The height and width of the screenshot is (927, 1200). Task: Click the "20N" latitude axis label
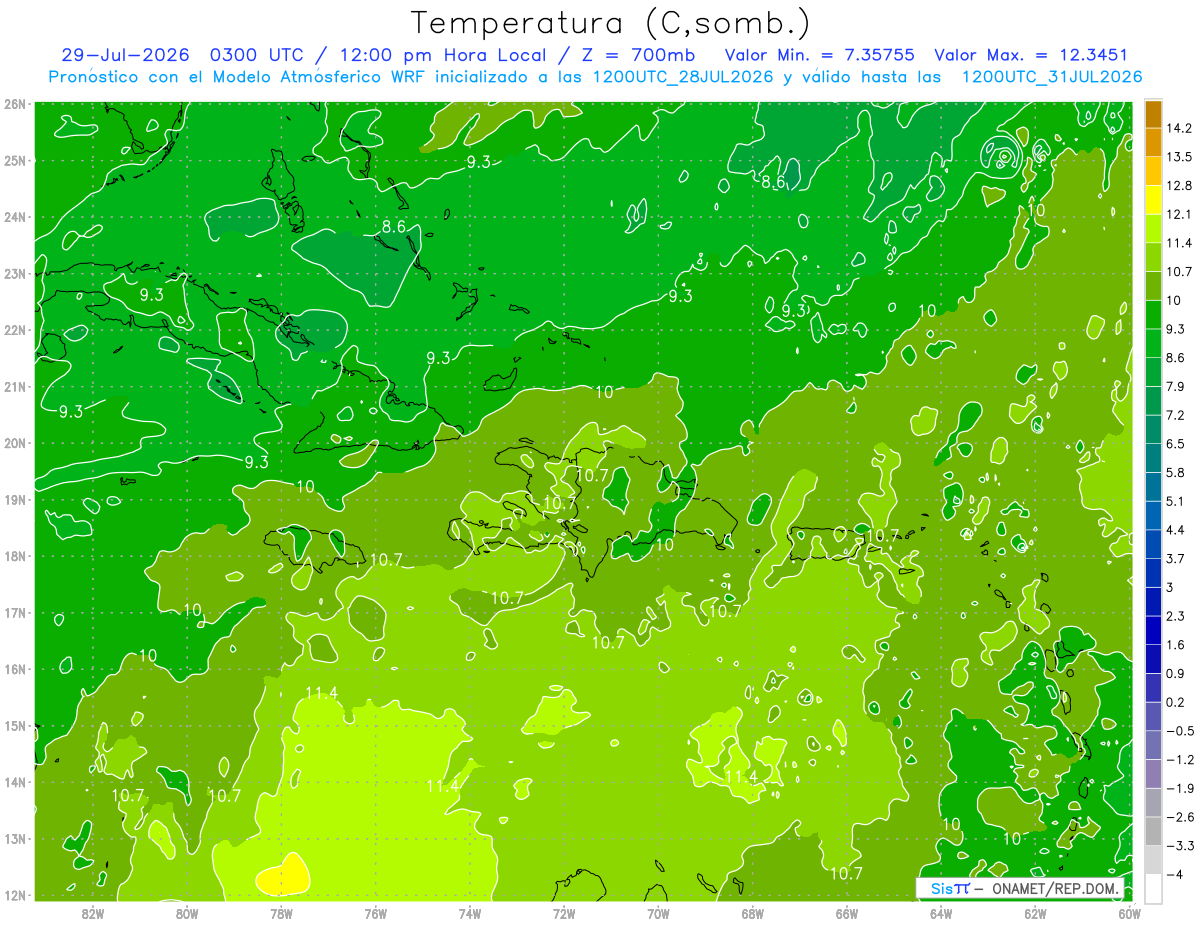tap(16, 443)
